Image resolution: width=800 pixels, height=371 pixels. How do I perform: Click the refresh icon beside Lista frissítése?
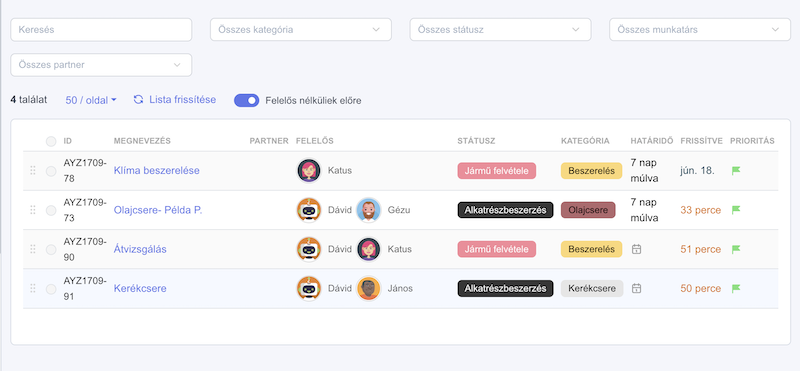(138, 100)
